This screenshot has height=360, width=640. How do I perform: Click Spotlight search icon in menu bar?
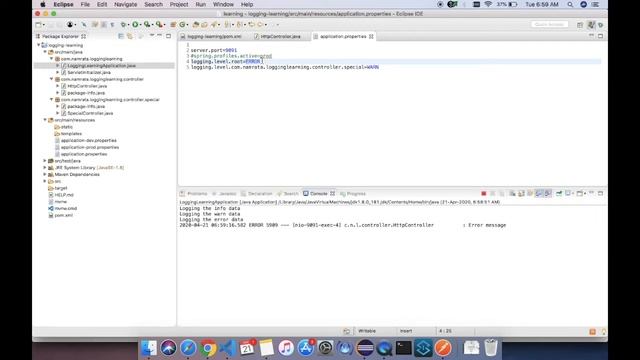[570, 4]
